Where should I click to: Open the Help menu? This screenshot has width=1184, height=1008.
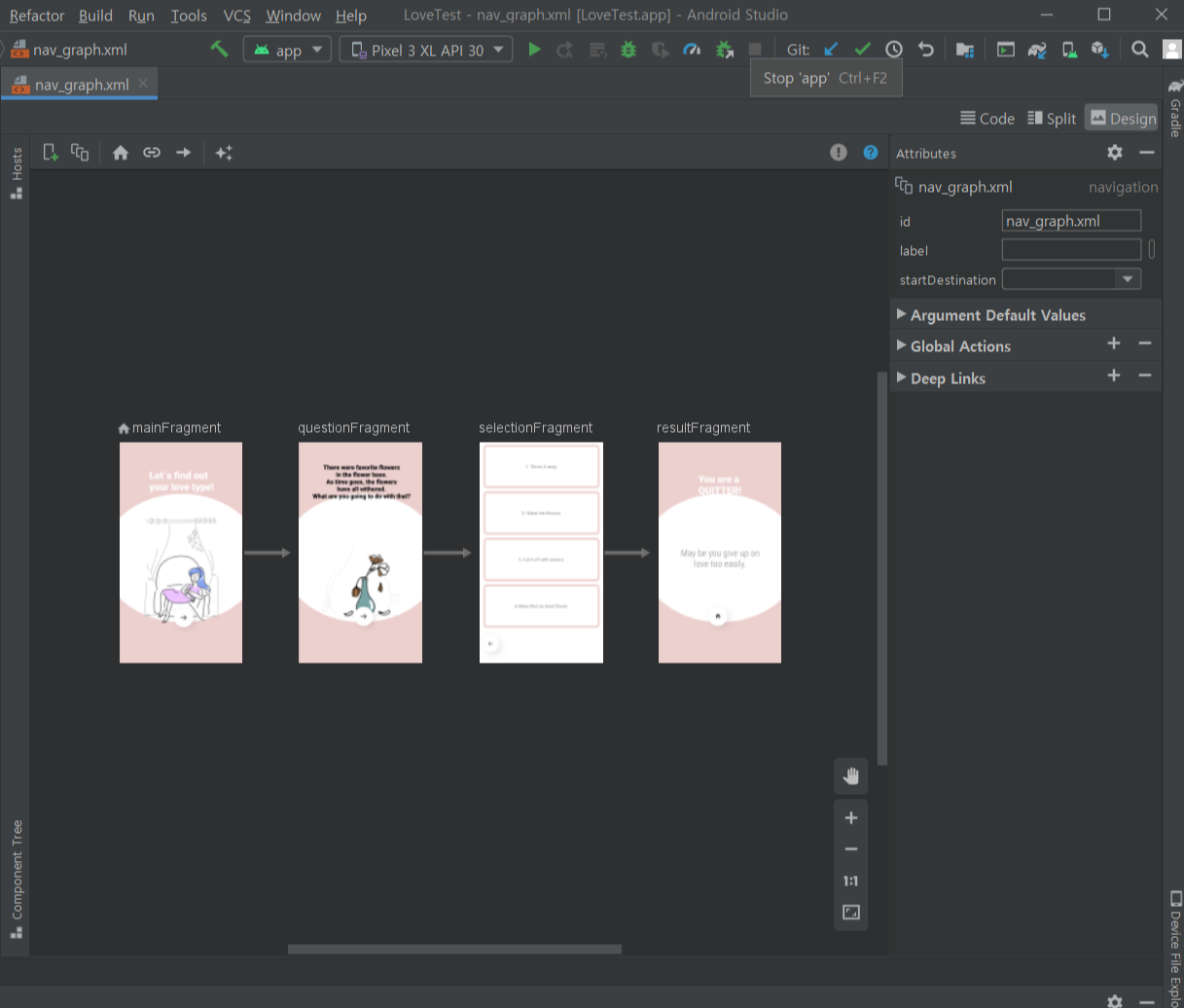click(x=351, y=16)
